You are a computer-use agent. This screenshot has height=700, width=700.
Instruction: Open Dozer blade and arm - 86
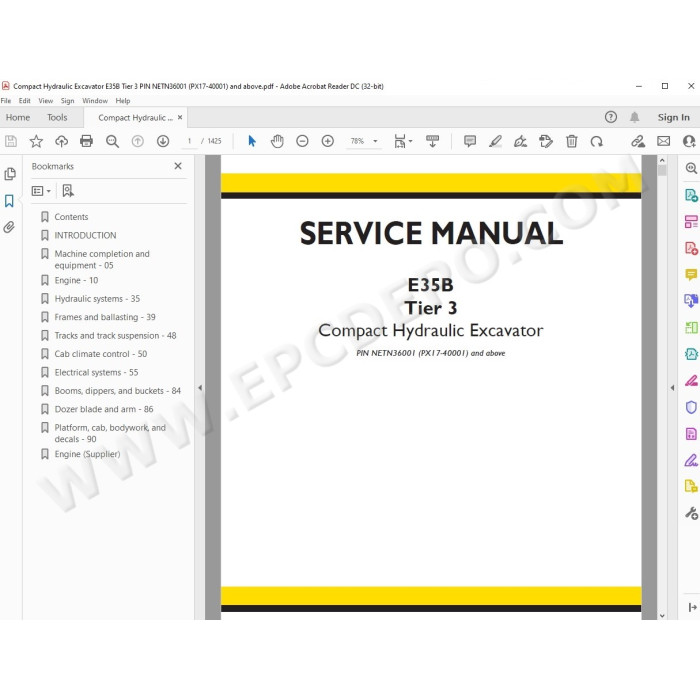pyautogui.click(x=104, y=409)
